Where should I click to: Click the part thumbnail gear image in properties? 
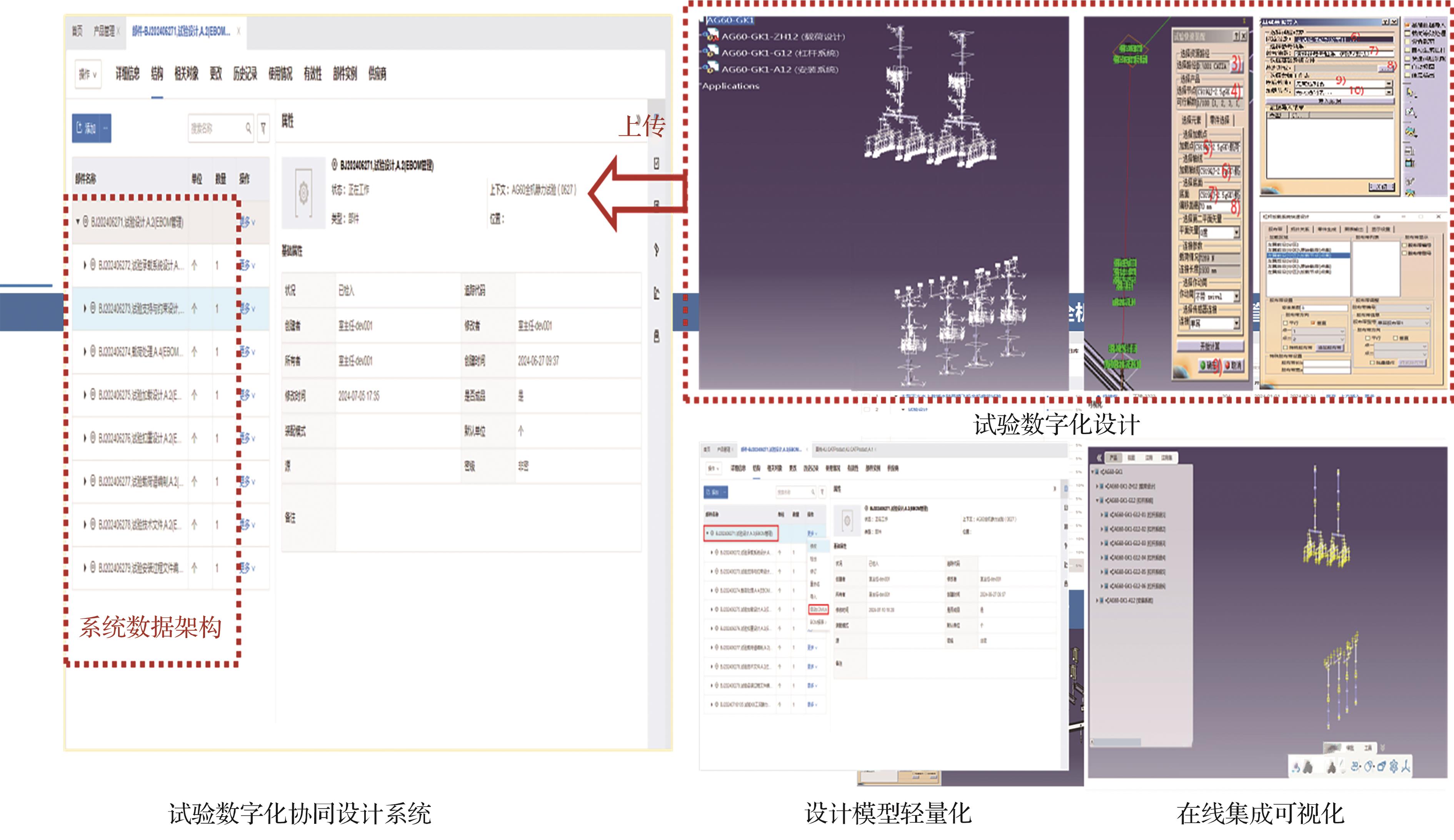303,193
